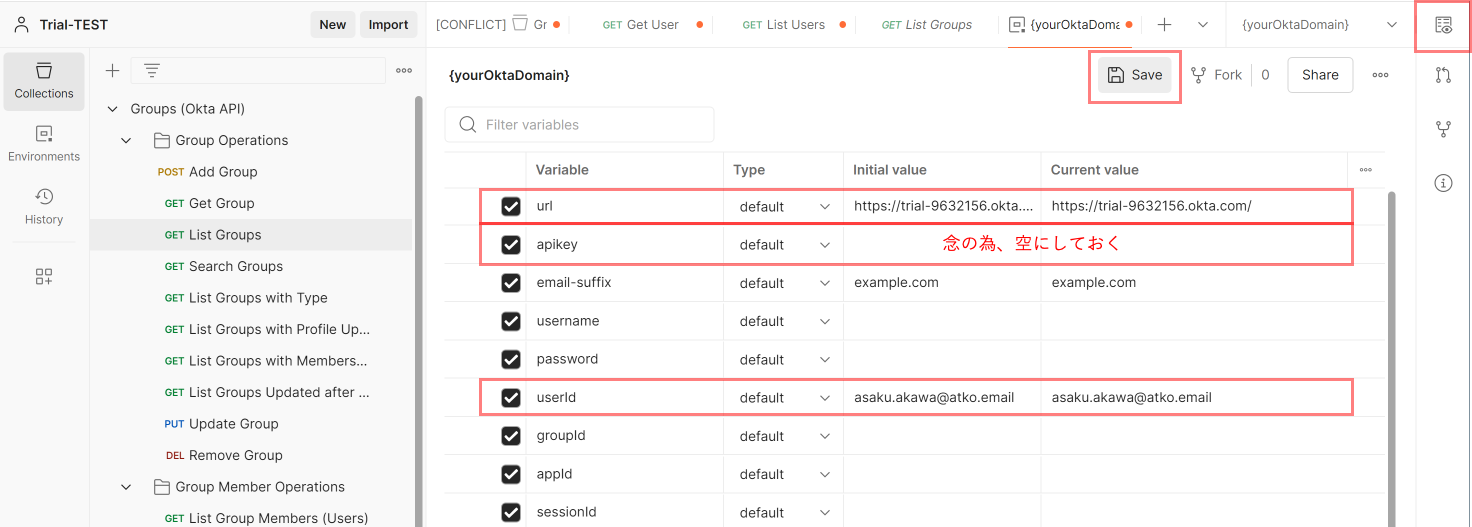This screenshot has height=527, width=1472.
Task: Open the pull request icon in right sidebar
Action: coord(1443,75)
